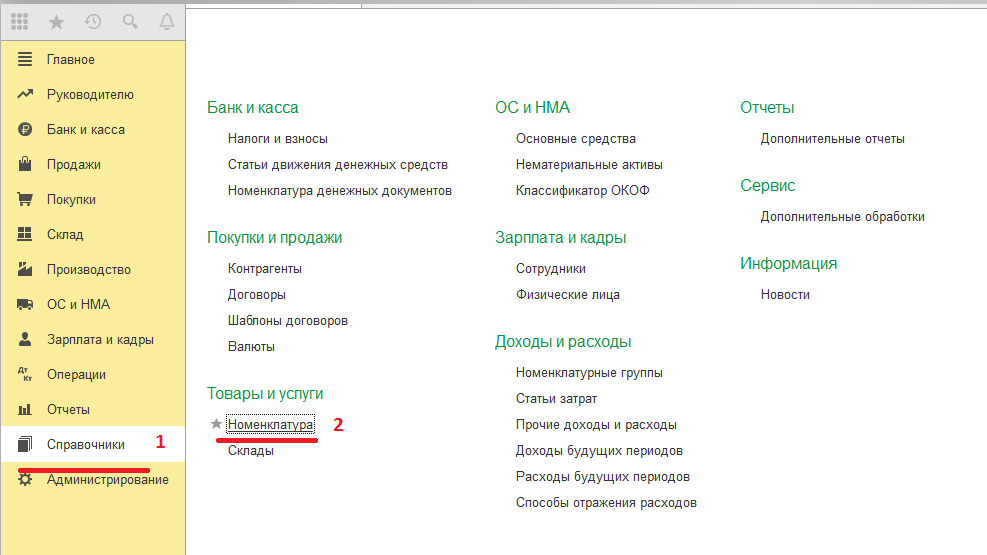Click the Справочники books icon

25,444
